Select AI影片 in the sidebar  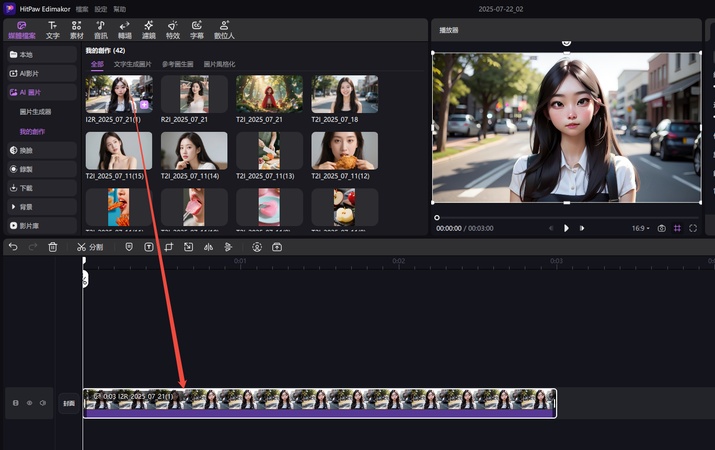[42, 73]
